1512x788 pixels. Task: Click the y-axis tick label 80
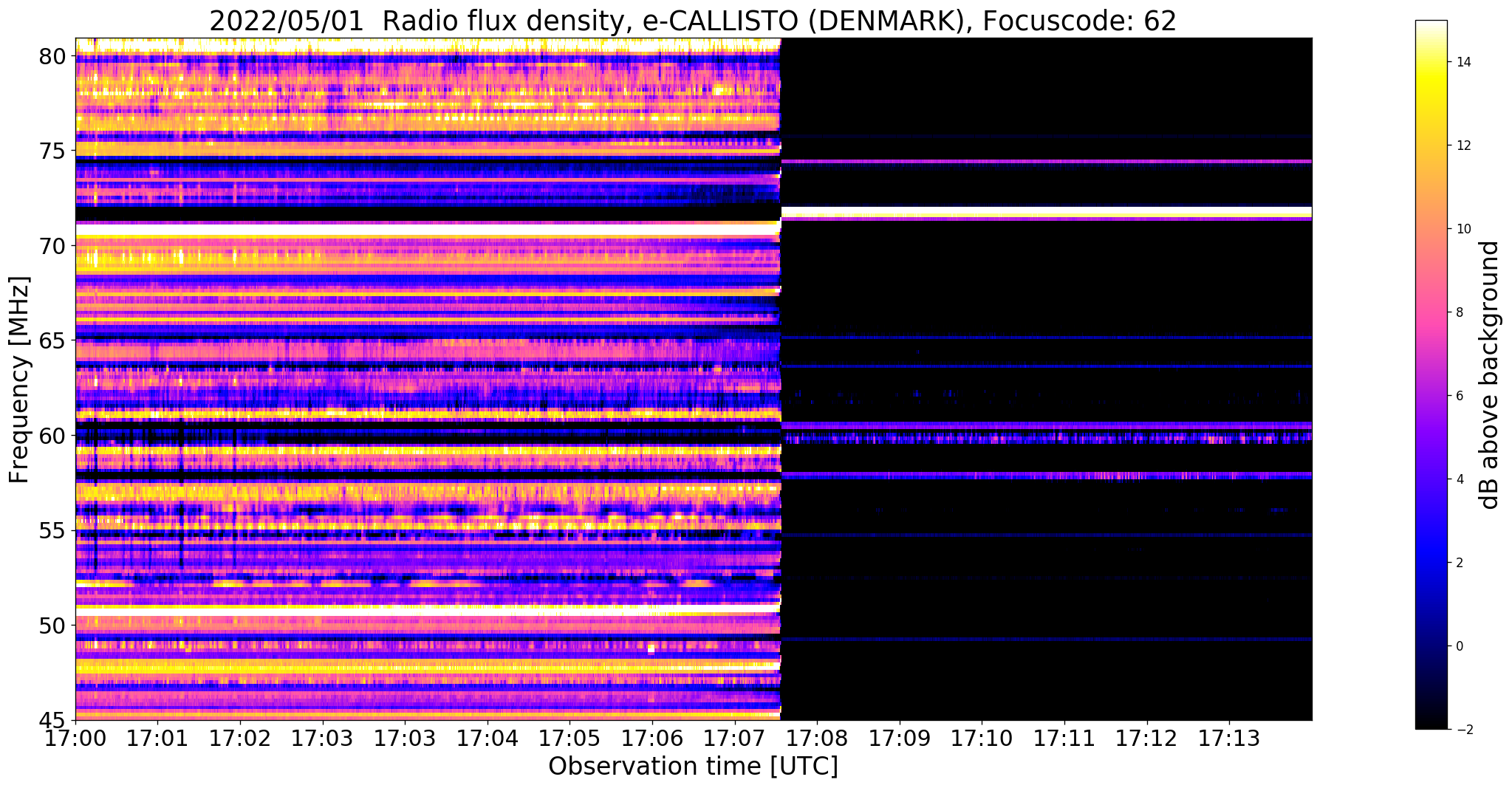pos(54,56)
